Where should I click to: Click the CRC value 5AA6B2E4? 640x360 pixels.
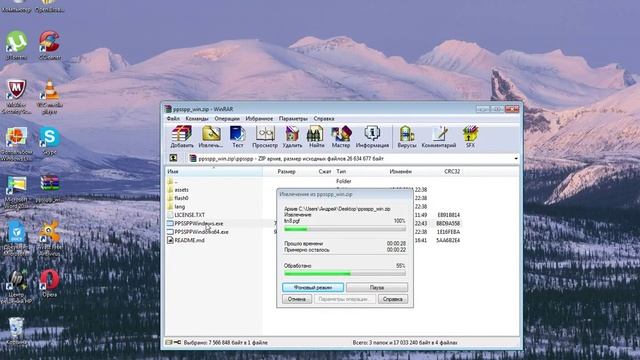449,240
